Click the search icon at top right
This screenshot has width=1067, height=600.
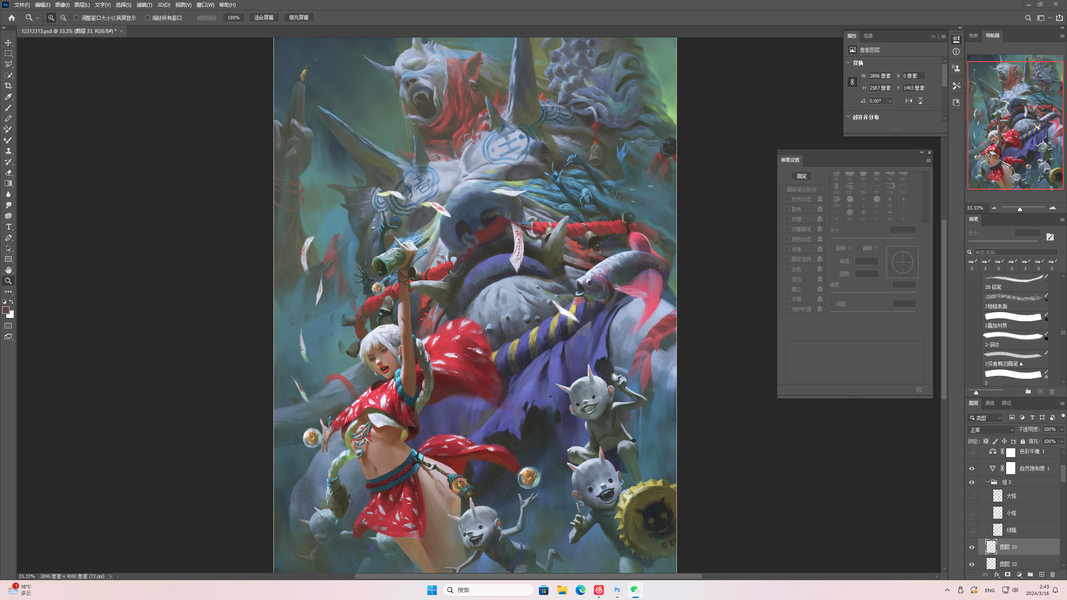point(1028,18)
